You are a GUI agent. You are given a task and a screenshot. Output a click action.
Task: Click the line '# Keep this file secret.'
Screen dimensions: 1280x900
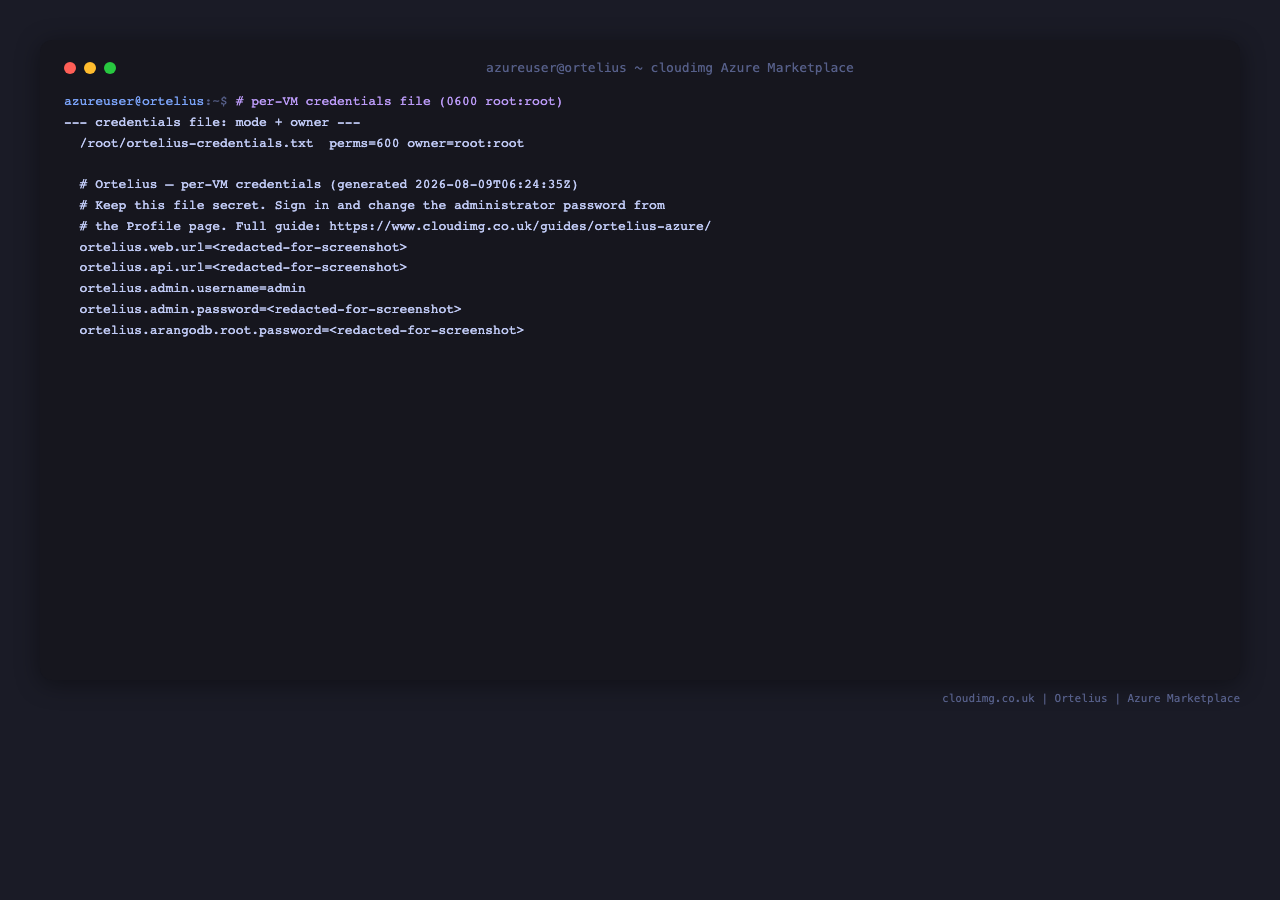372,206
